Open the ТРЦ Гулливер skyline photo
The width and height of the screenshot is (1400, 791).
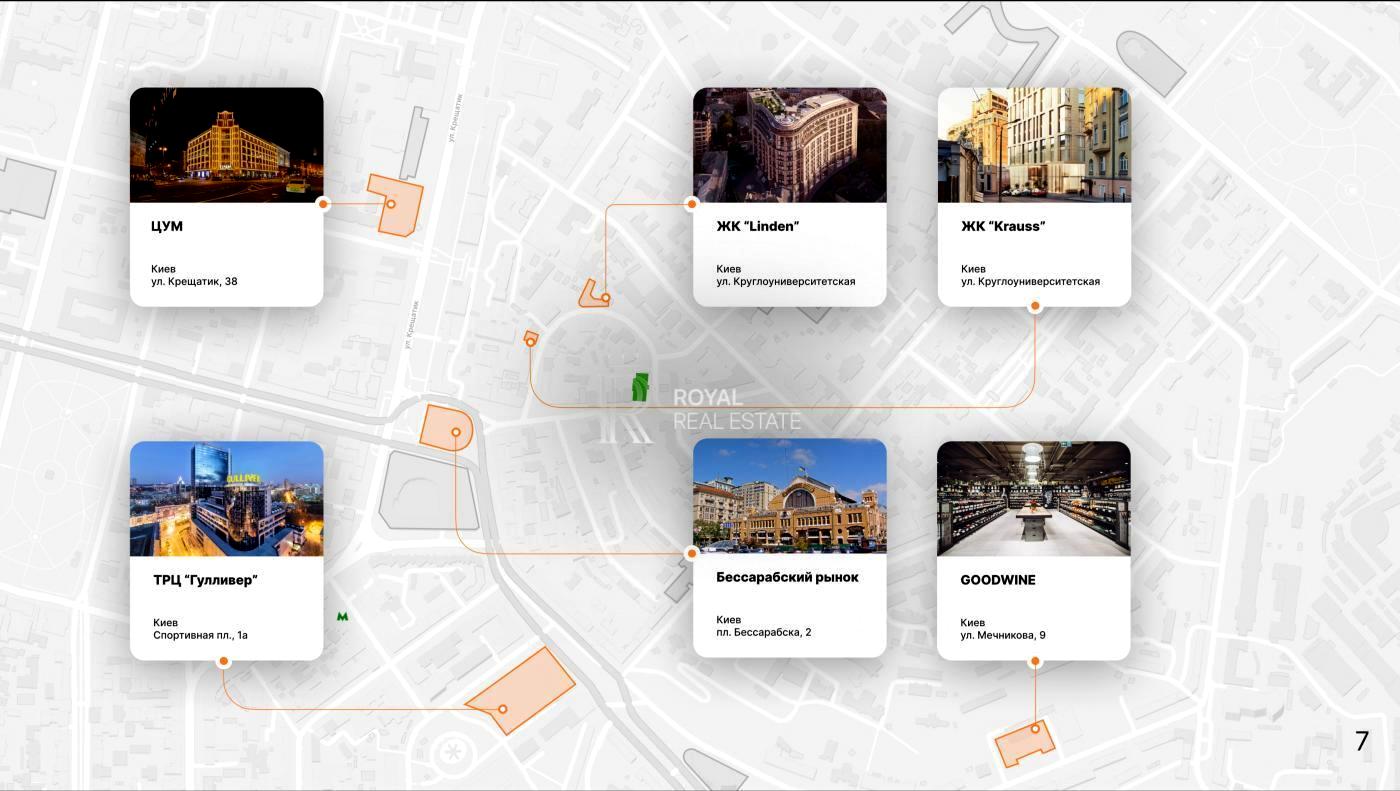pos(227,498)
